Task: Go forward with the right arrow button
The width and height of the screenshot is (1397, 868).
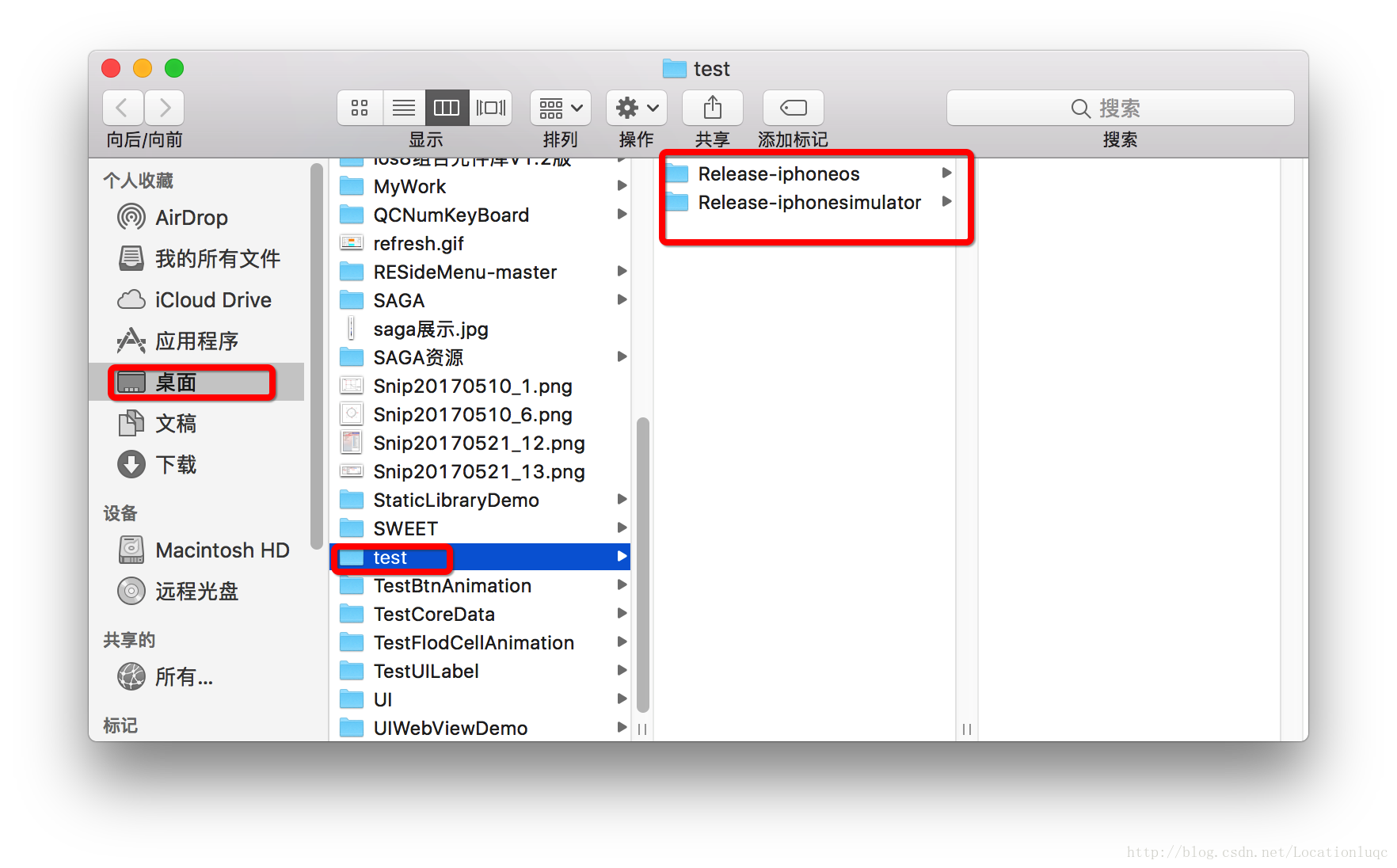Action: tap(164, 108)
